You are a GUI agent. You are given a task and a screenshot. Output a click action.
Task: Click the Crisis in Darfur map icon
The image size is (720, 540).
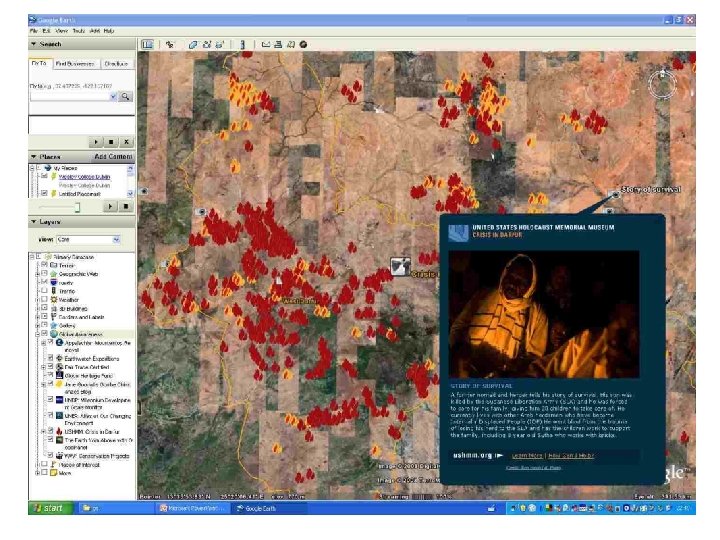click(399, 265)
